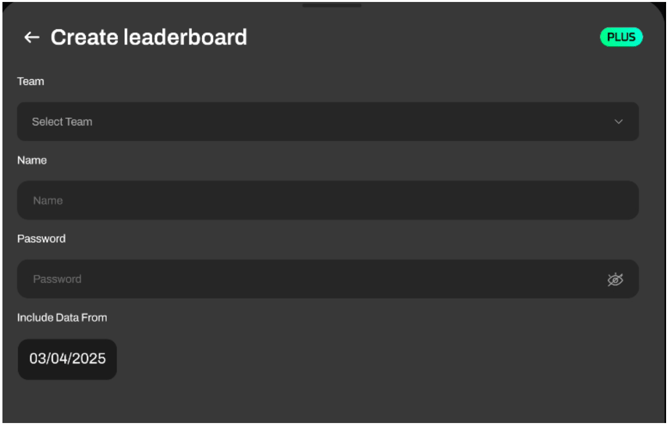
Task: Click the Include Data From label
Action: click(62, 318)
